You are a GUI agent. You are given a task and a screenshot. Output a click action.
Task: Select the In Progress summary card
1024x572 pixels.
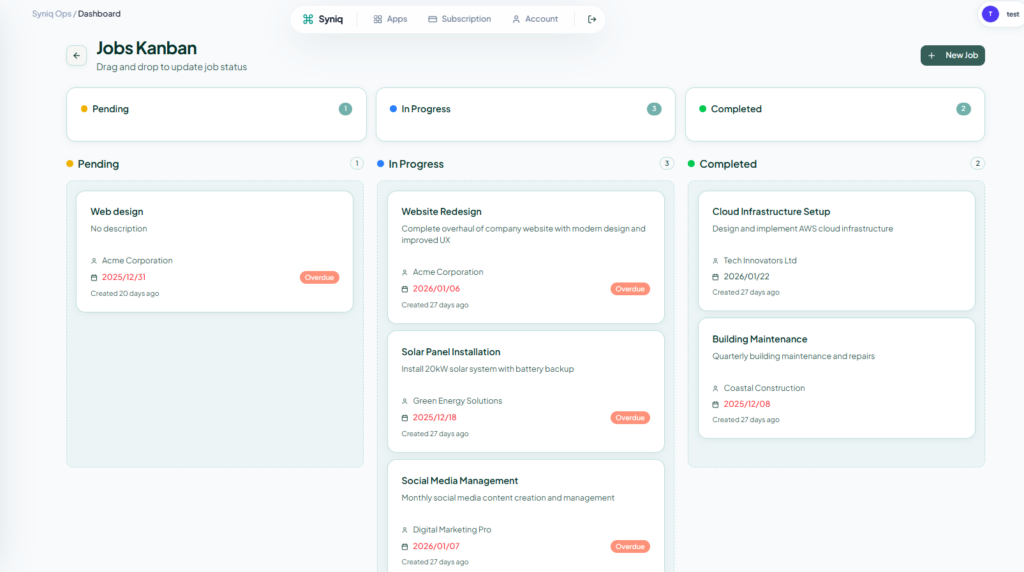[525, 114]
